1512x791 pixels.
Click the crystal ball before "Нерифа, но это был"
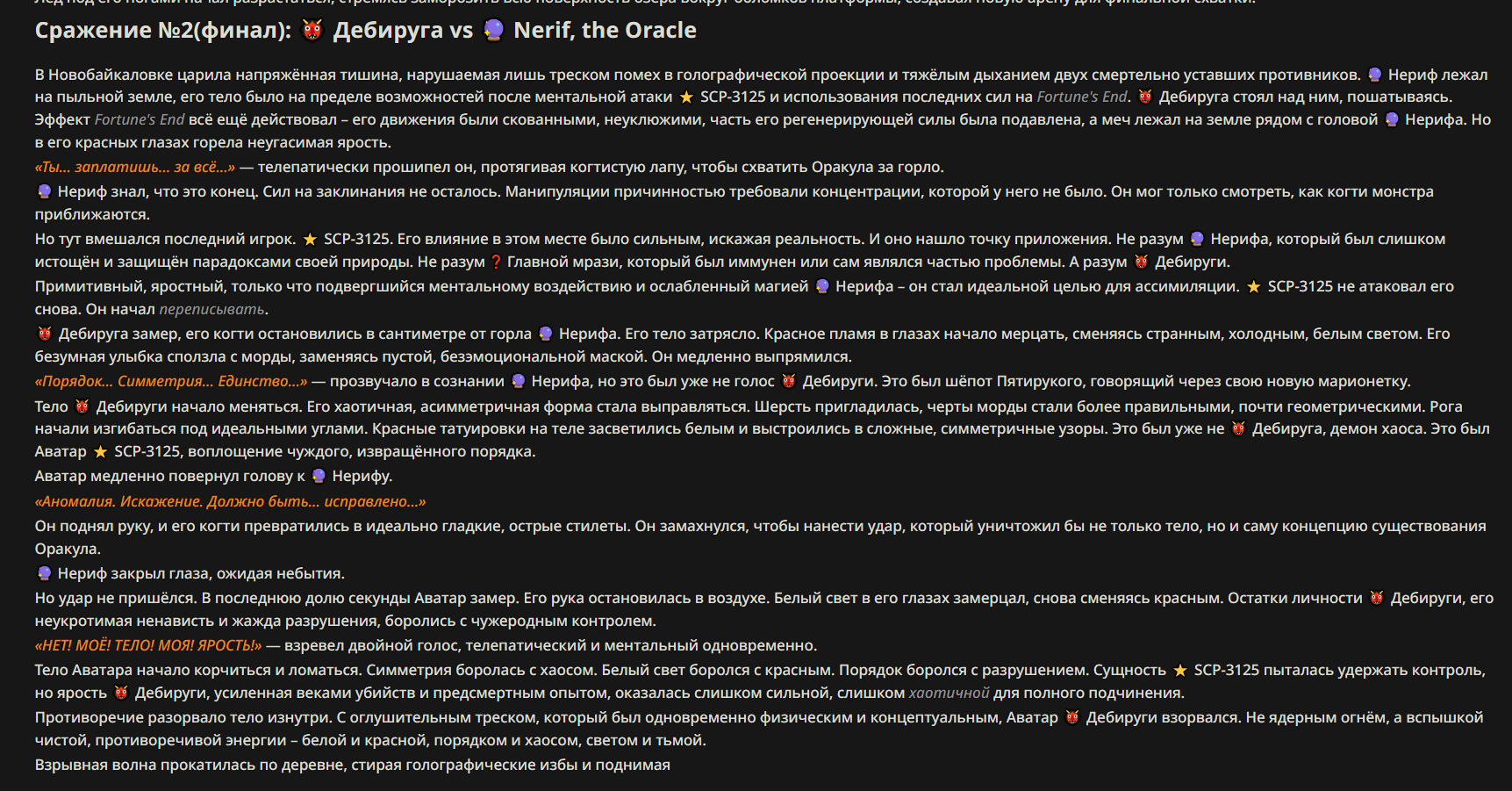(518, 381)
